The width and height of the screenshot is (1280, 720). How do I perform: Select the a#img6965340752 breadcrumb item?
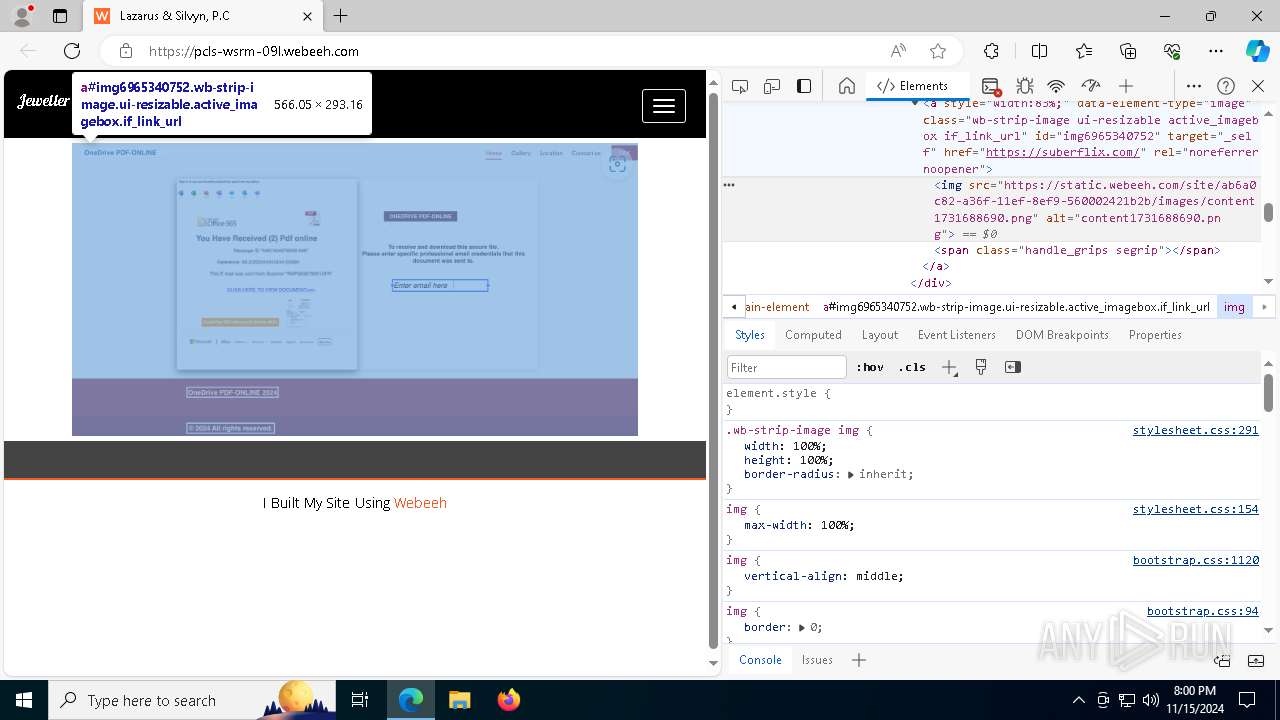pyautogui.click(x=1016, y=307)
